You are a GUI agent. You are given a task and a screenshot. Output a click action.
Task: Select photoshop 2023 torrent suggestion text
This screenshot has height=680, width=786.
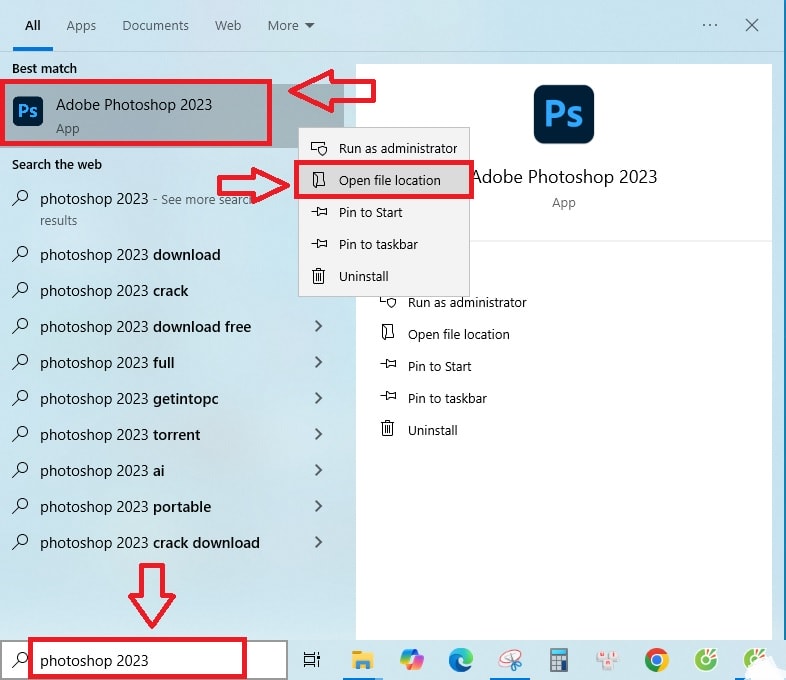coord(120,435)
